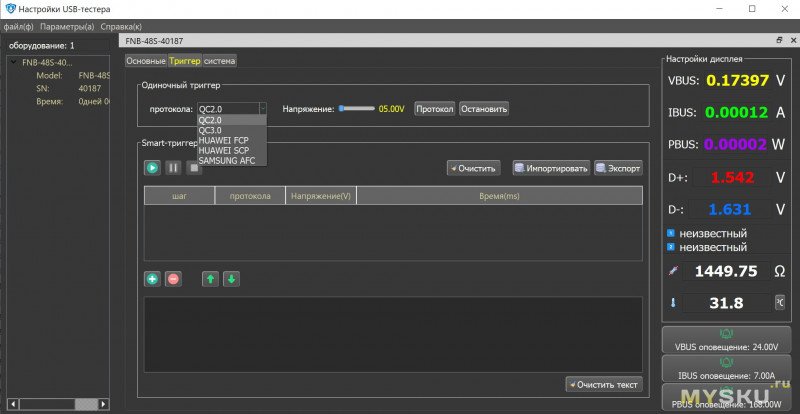Image resolution: width=800 pixels, height=414 pixels.
Task: Click the temperature unit °C button
Action: tap(779, 302)
